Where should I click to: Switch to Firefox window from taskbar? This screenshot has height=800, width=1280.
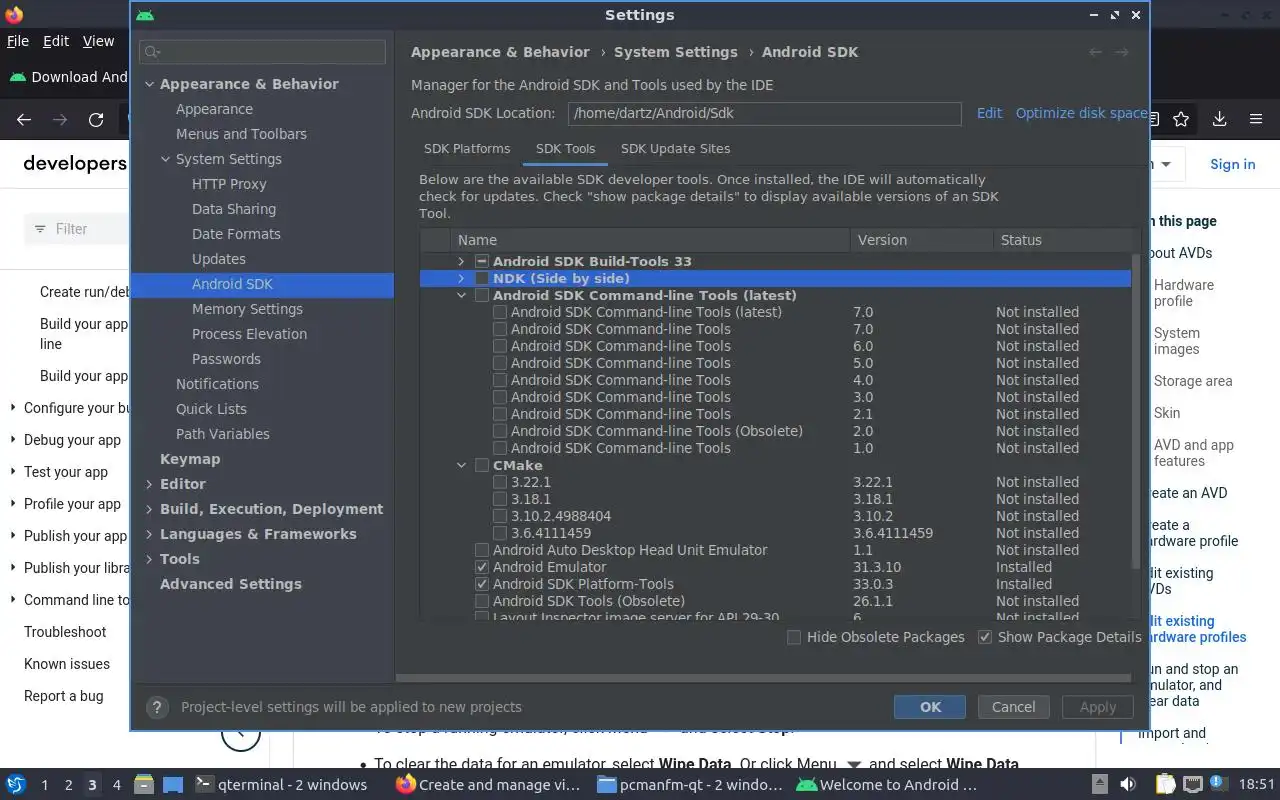pos(490,785)
